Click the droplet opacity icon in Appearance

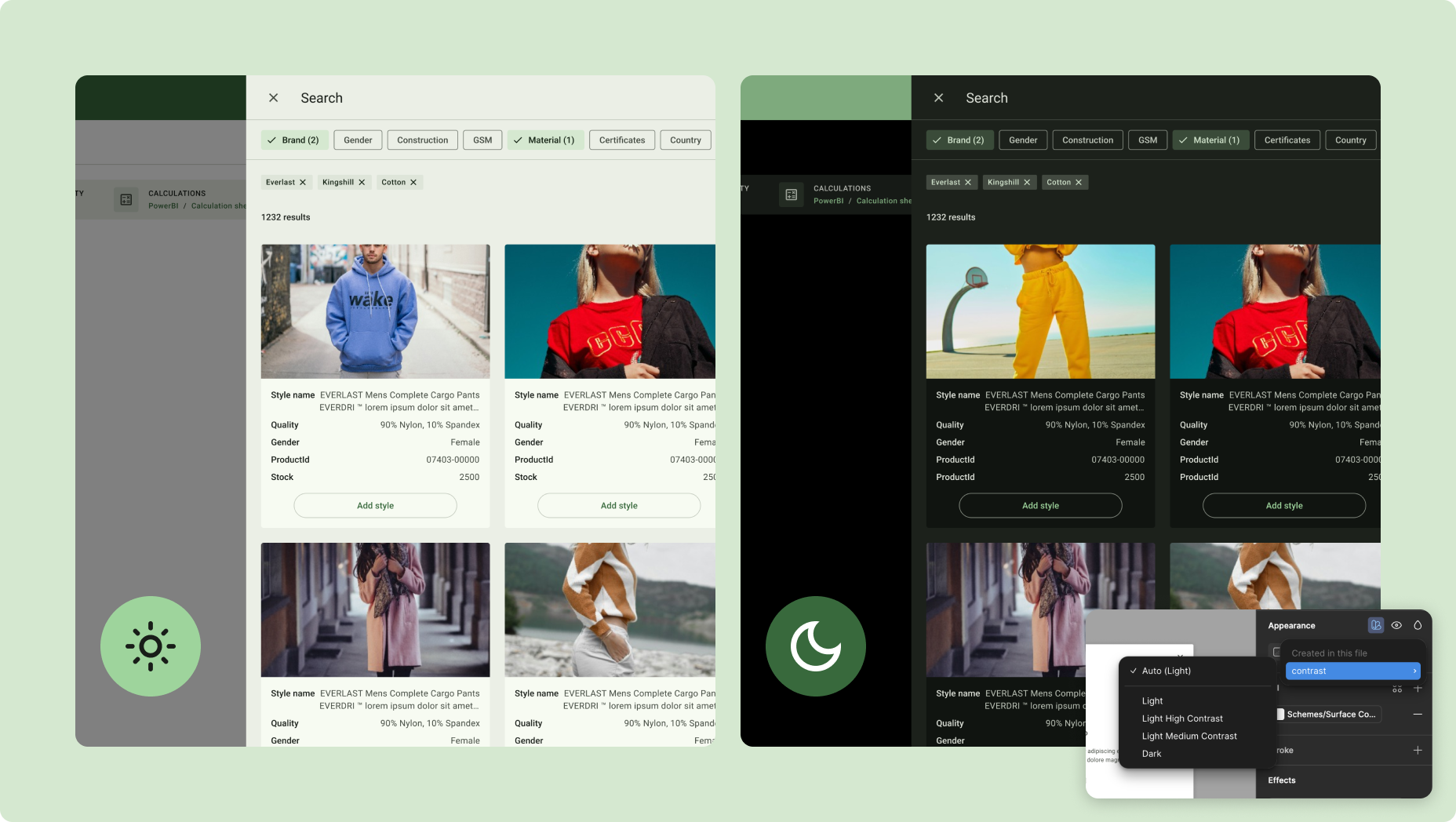(1418, 625)
